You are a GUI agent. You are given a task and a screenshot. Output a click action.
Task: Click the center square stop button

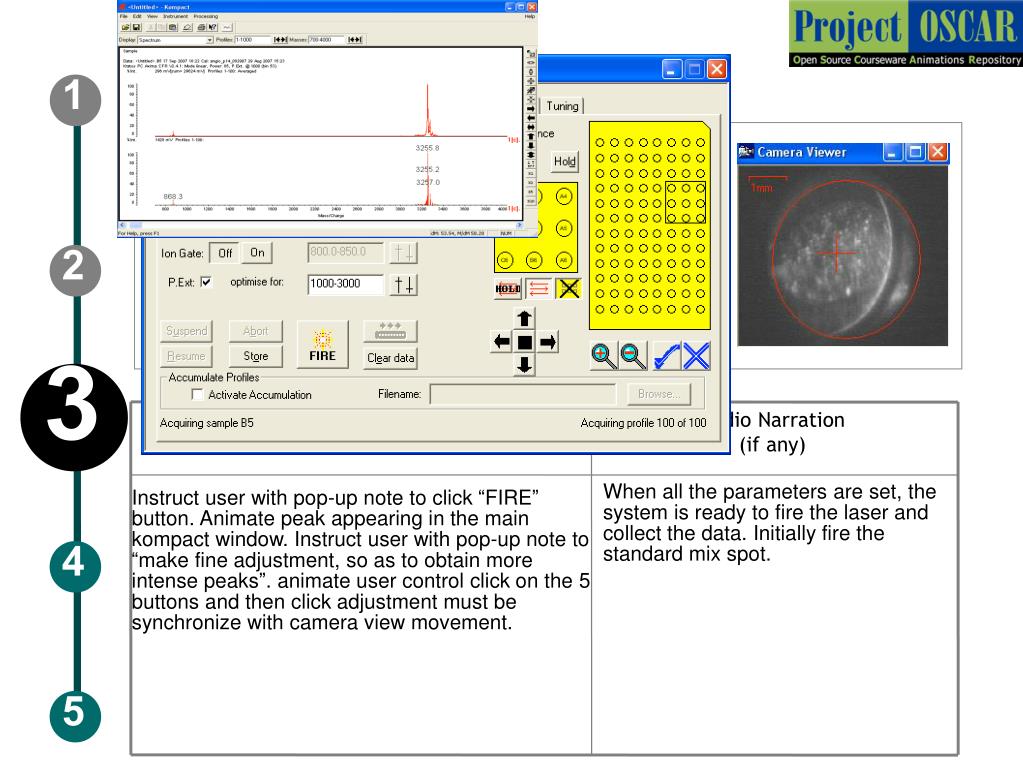(x=525, y=342)
